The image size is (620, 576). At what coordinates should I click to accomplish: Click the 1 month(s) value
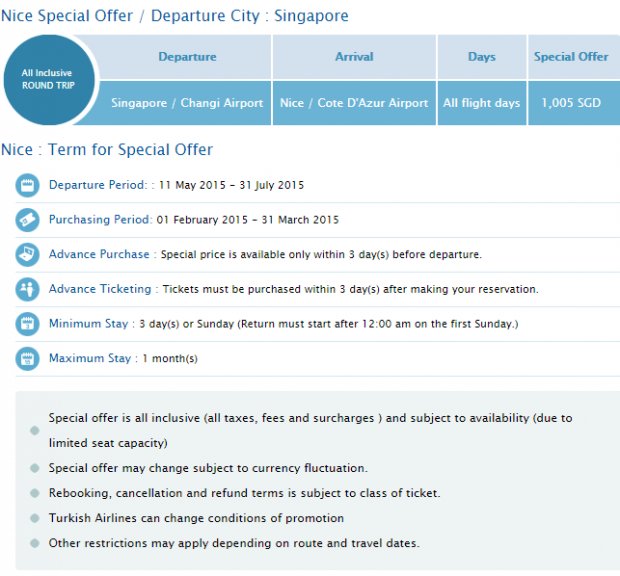(x=170, y=359)
